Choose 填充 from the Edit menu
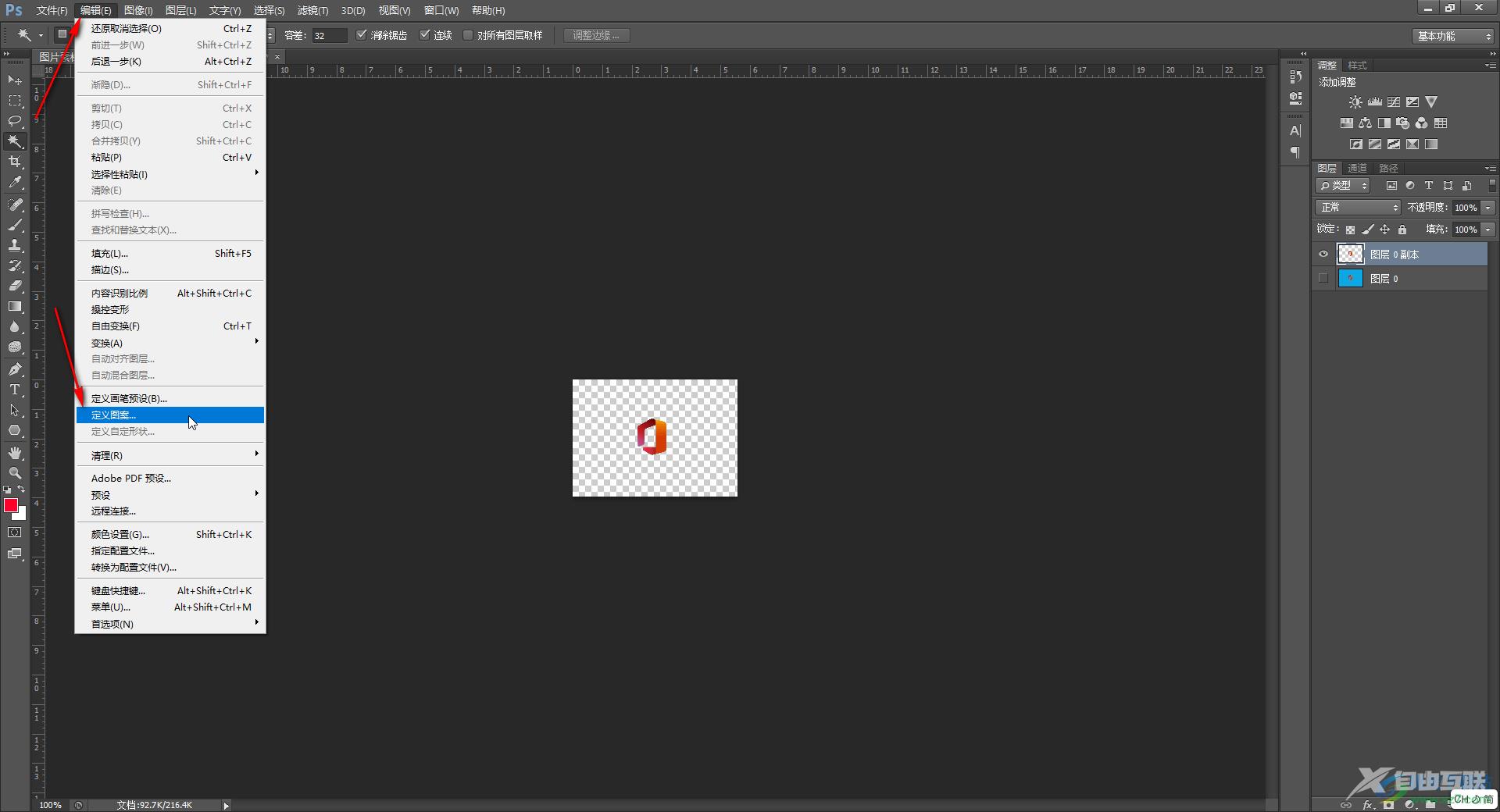The width and height of the screenshot is (1500, 812). (170, 253)
